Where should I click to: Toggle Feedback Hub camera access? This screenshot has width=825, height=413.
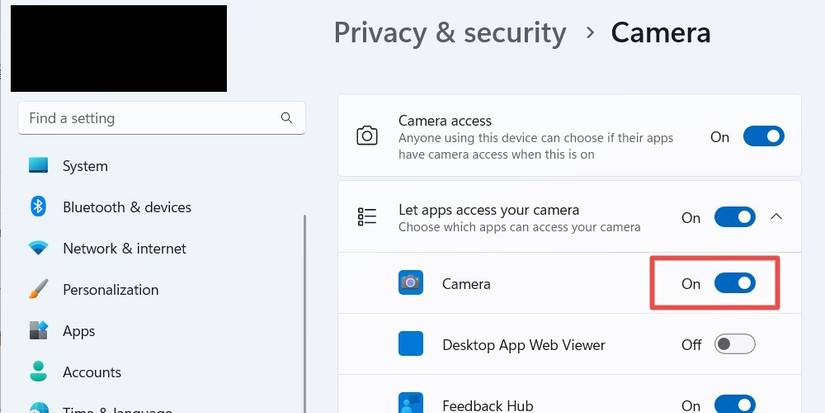734,405
